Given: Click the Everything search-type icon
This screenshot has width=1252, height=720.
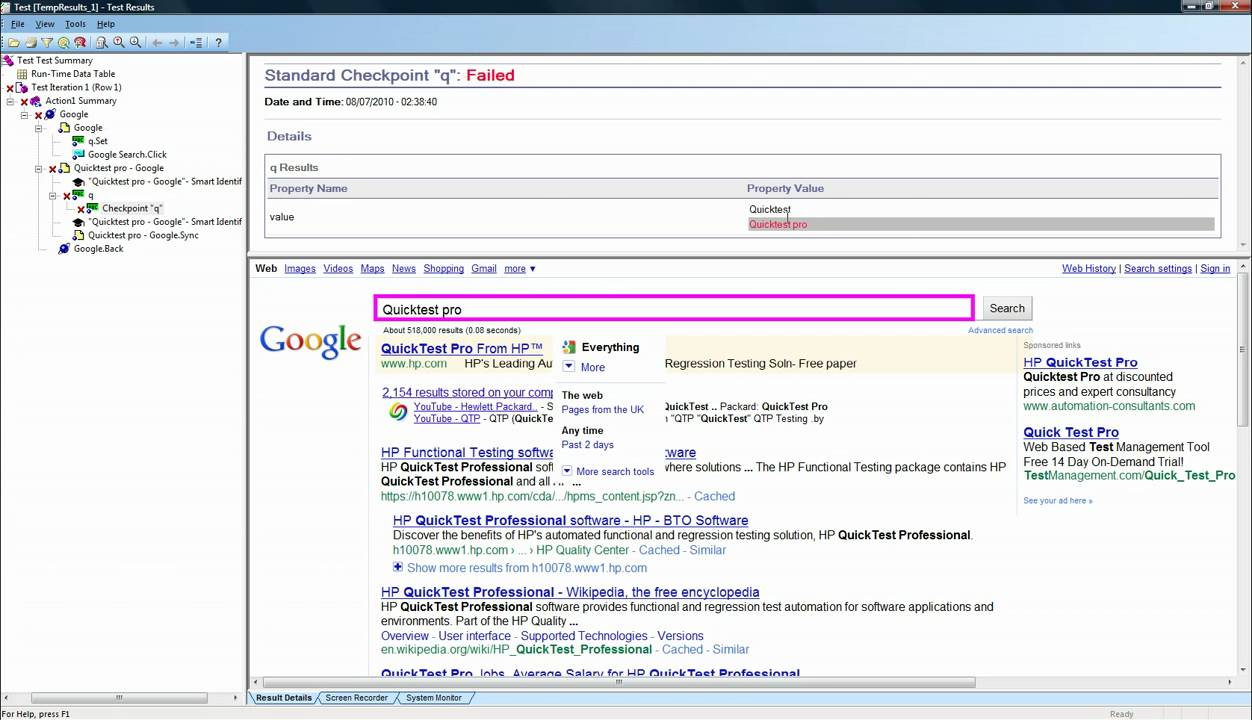Looking at the screenshot, I should pos(569,347).
